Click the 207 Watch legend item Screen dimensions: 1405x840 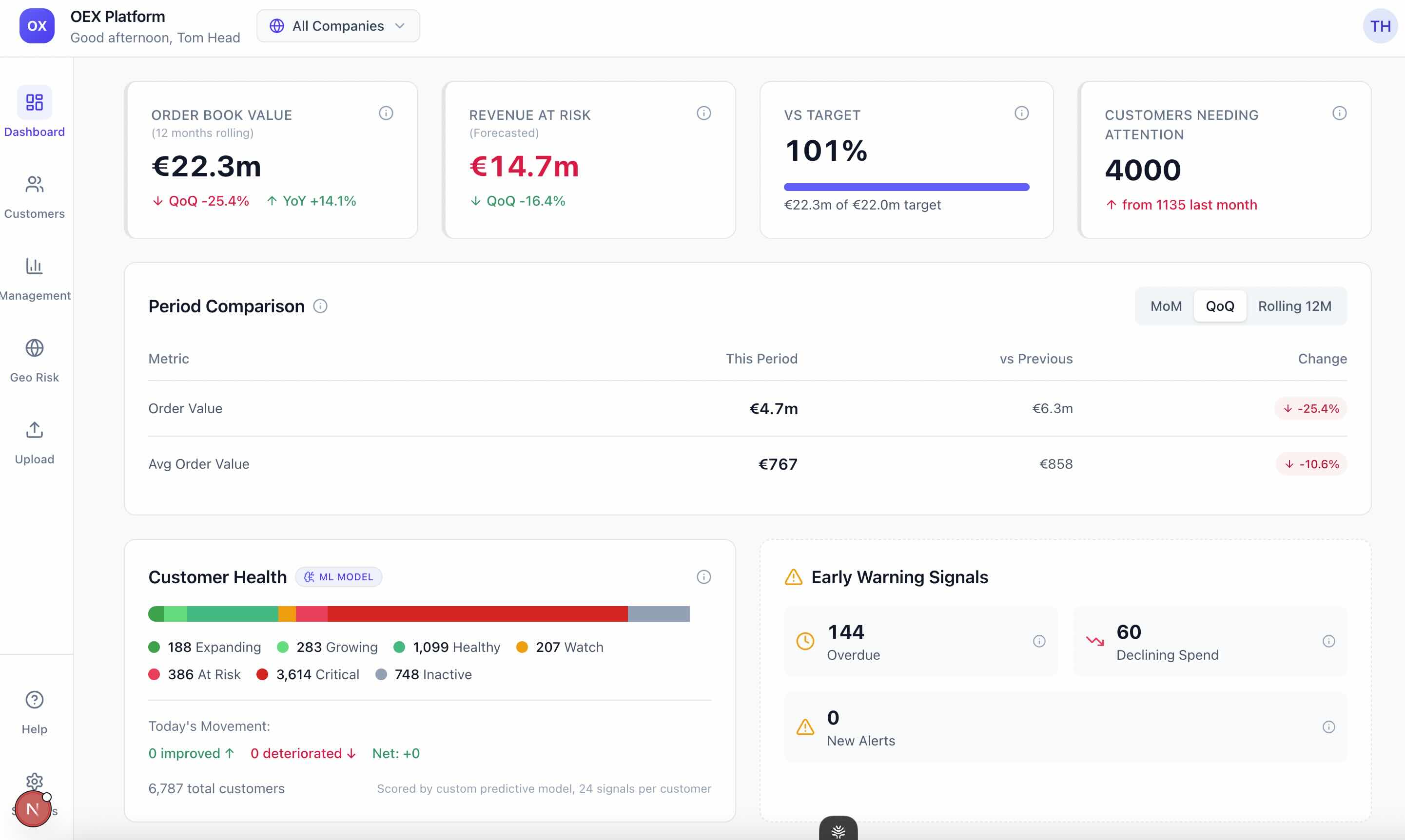coord(560,647)
